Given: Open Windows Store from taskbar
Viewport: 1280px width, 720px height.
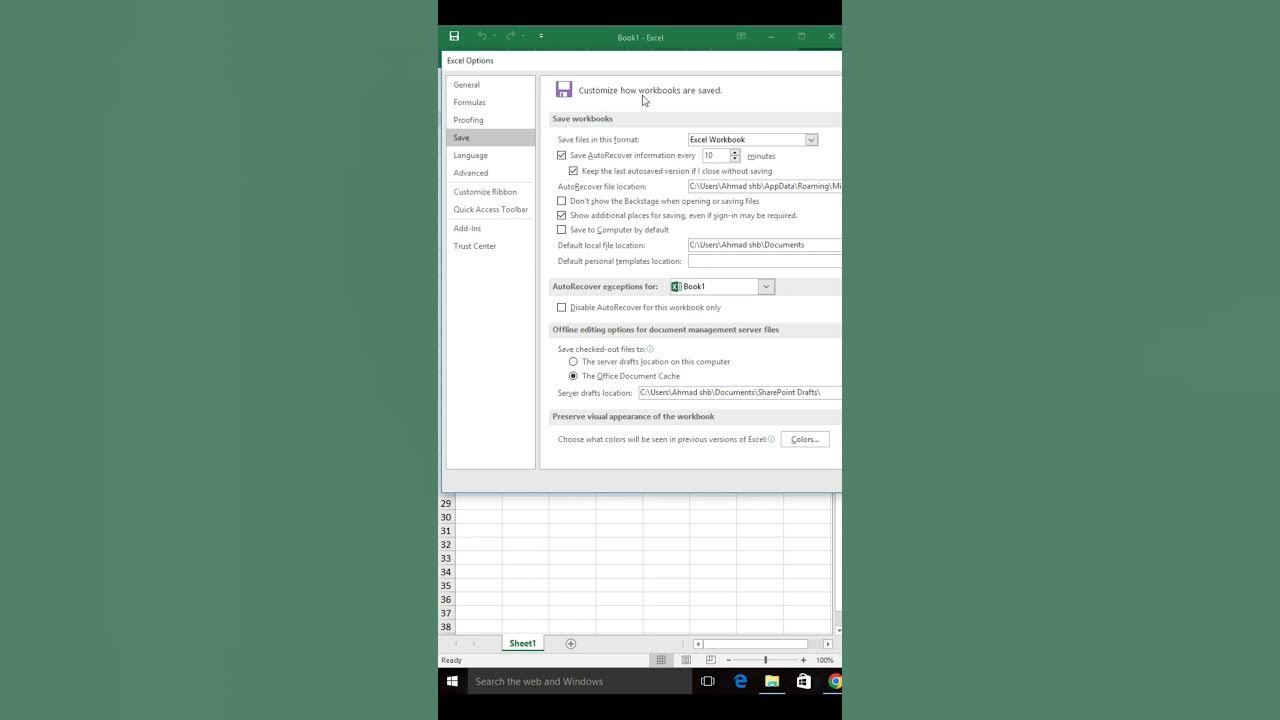Looking at the screenshot, I should tap(803, 682).
